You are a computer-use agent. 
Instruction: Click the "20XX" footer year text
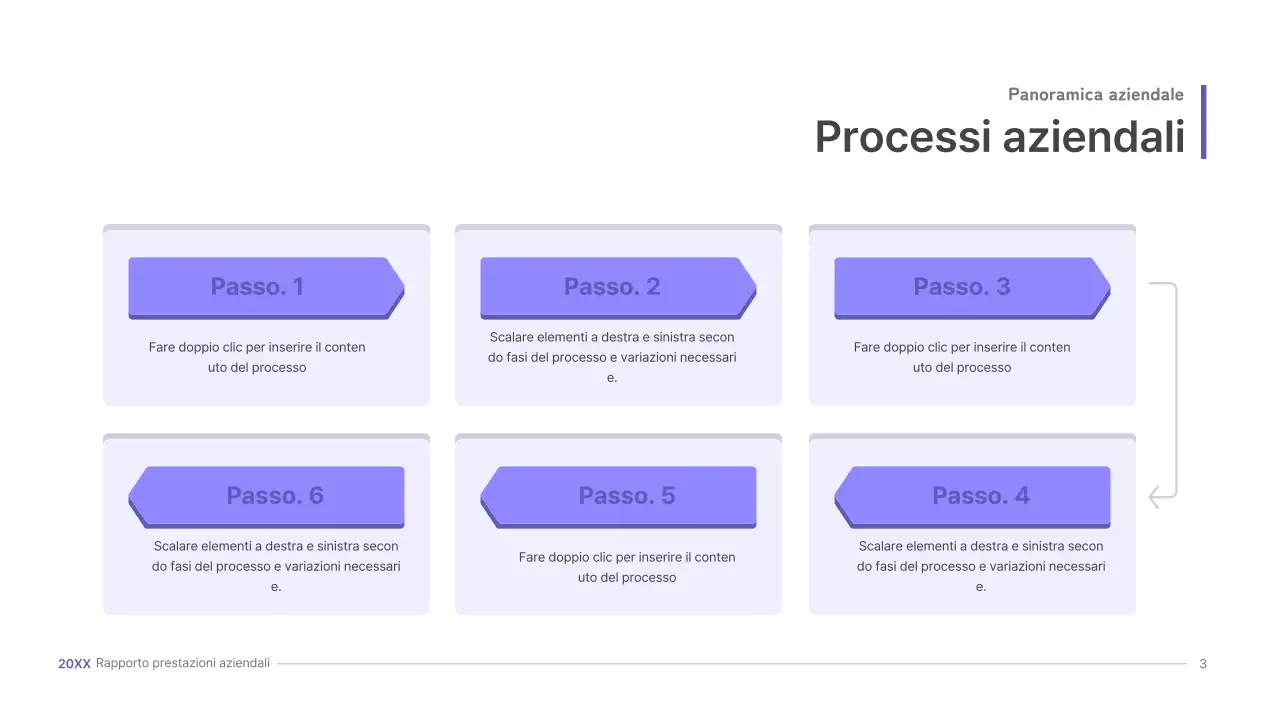[x=74, y=664]
